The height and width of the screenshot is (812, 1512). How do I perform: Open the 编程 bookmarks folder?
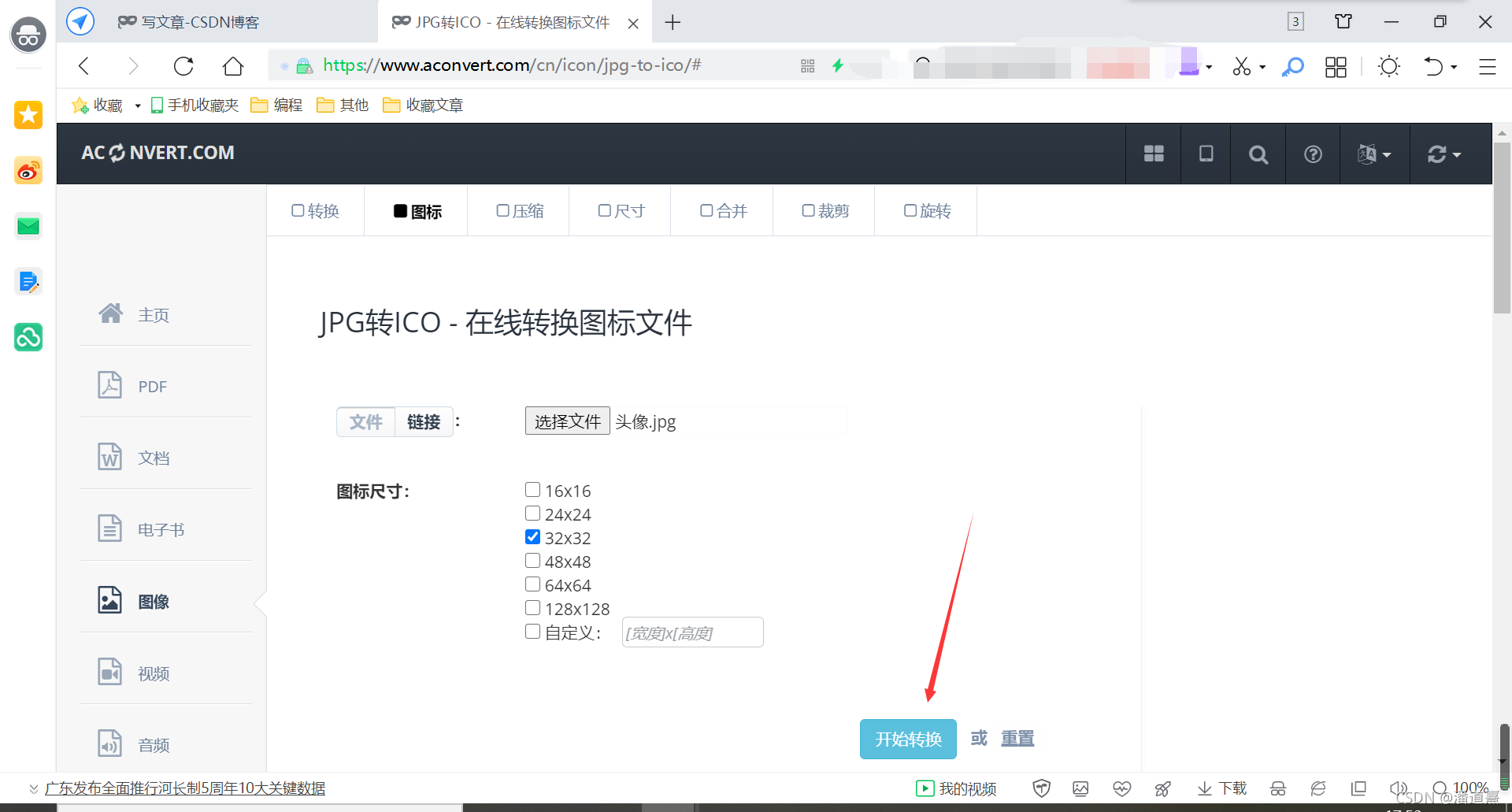point(277,106)
